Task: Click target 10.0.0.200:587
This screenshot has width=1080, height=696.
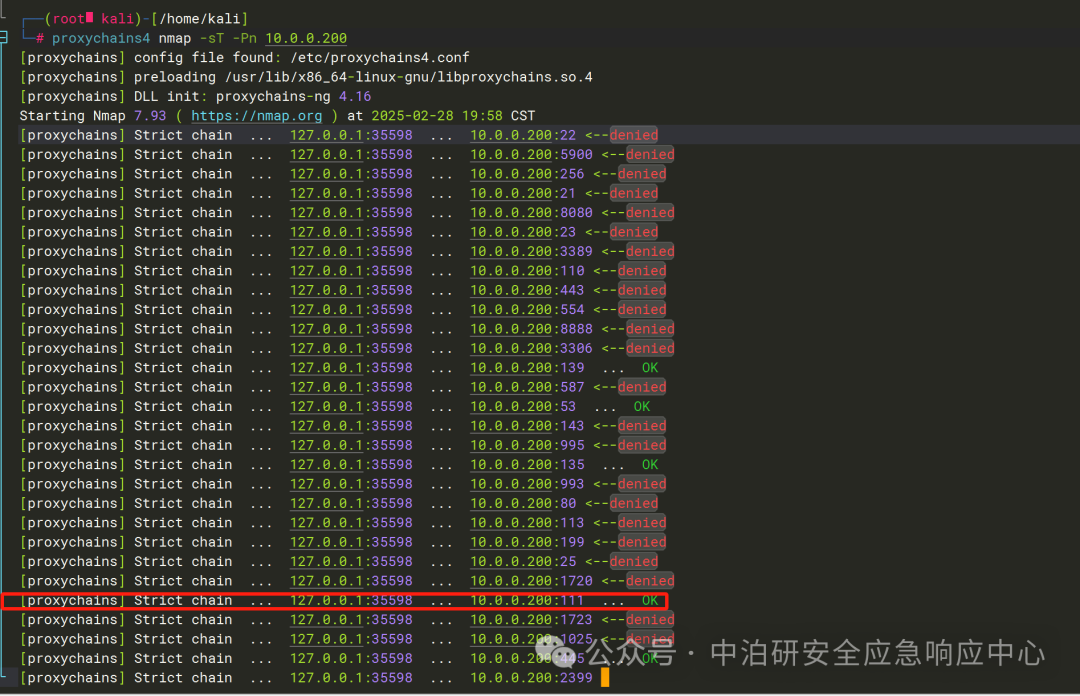Action: [527, 387]
